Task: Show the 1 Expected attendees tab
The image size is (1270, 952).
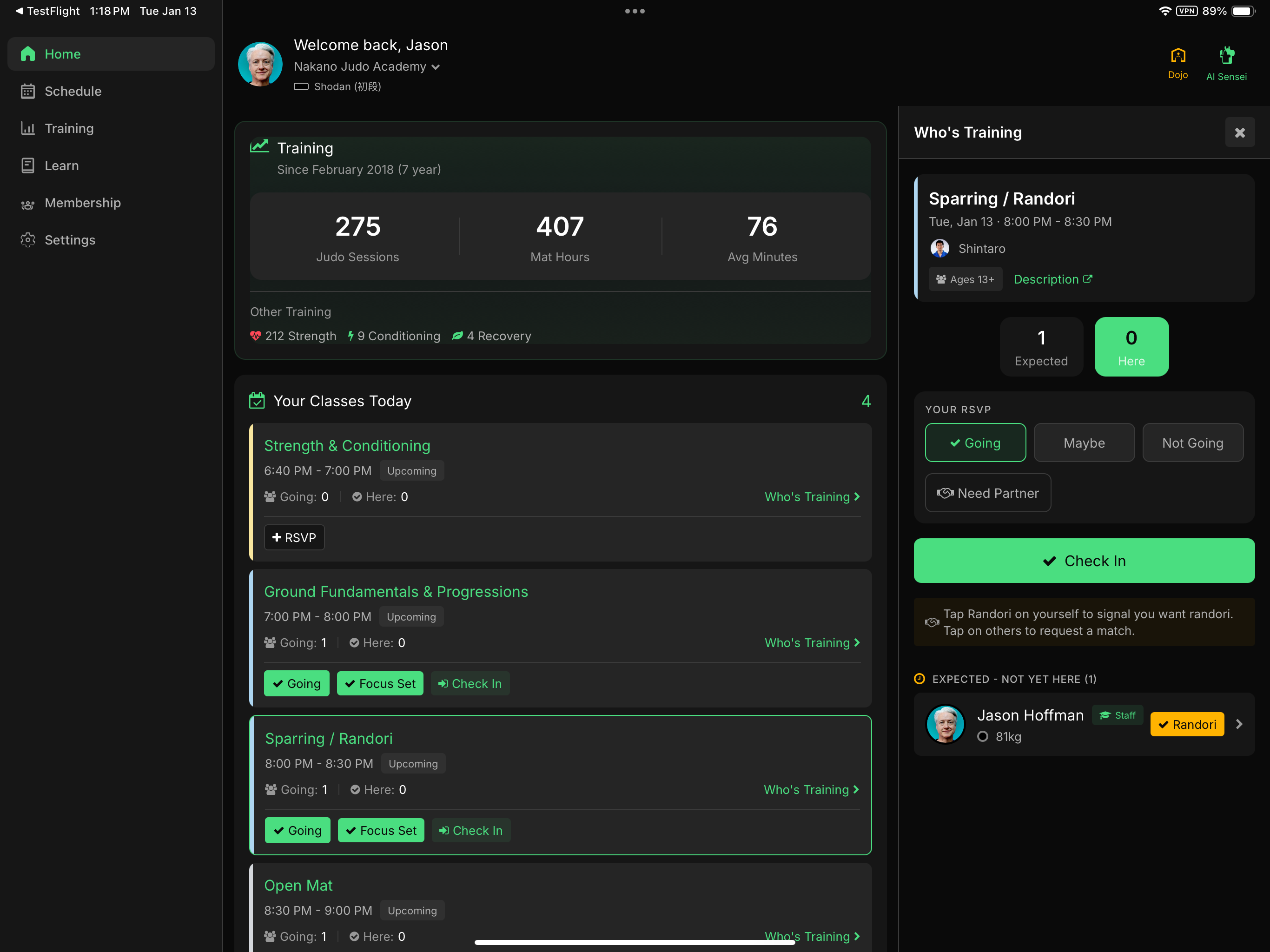Action: click(1041, 347)
